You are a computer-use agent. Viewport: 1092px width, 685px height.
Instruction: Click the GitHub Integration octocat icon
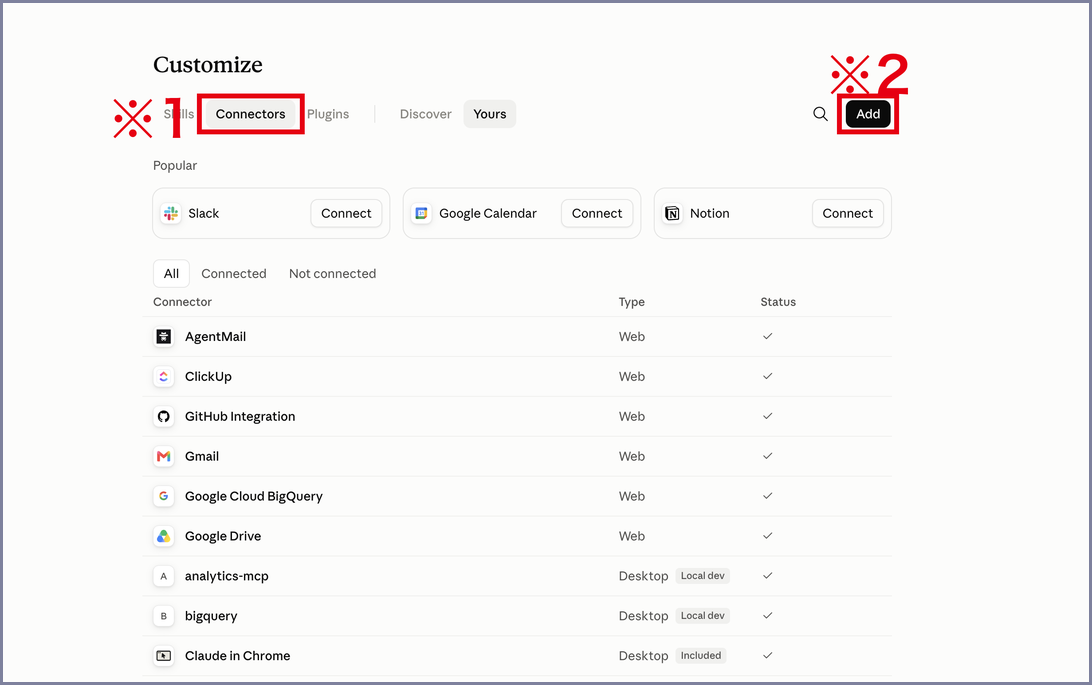164,416
